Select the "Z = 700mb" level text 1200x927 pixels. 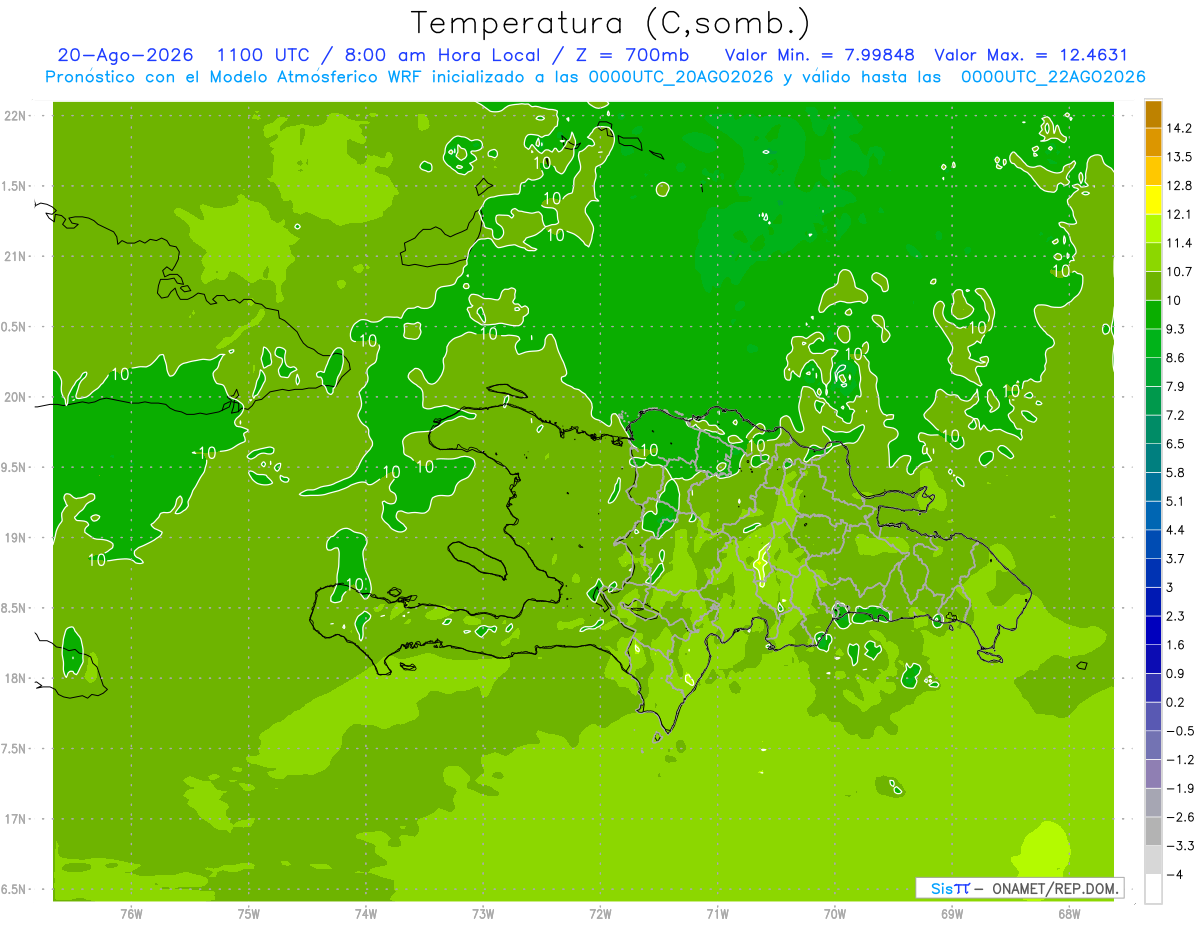(631, 55)
